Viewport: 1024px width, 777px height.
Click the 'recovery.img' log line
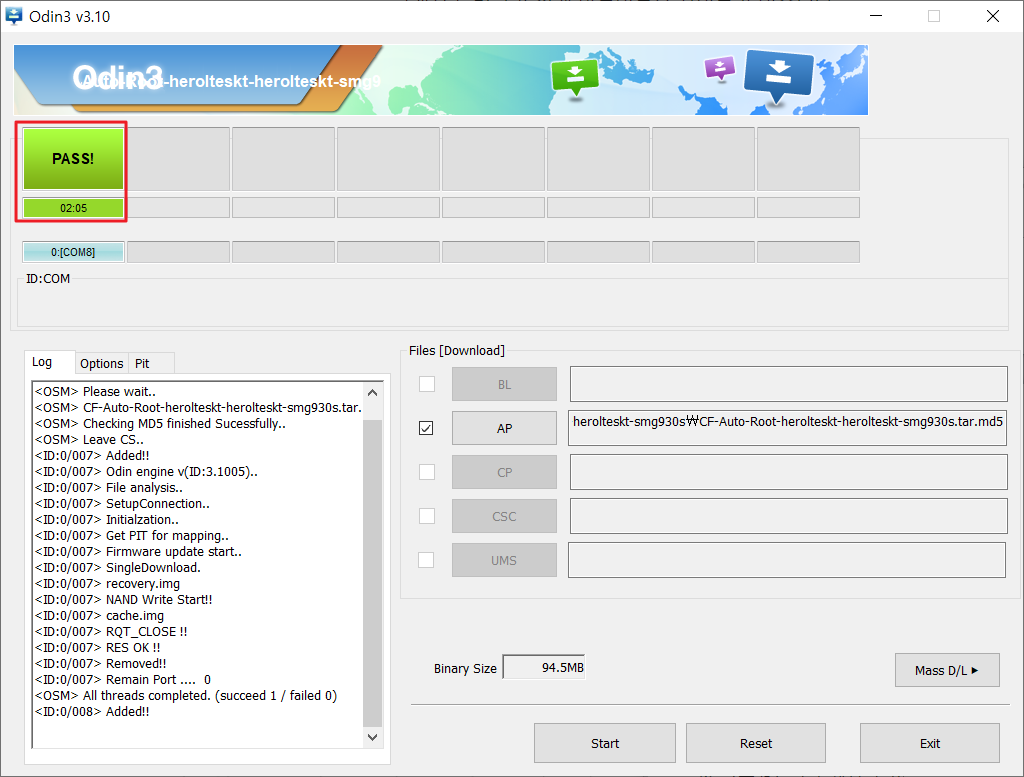pos(107,584)
